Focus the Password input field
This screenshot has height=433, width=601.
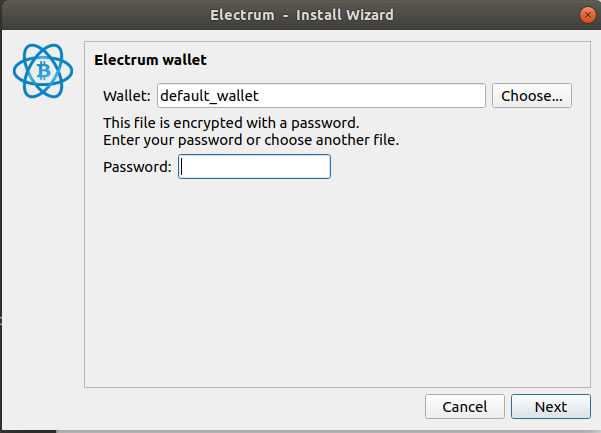254,167
